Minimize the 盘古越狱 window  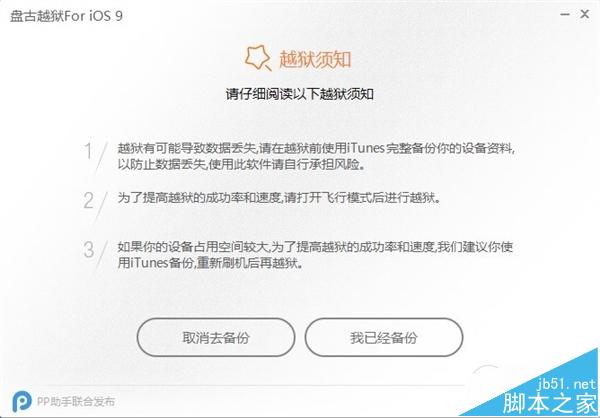click(565, 15)
